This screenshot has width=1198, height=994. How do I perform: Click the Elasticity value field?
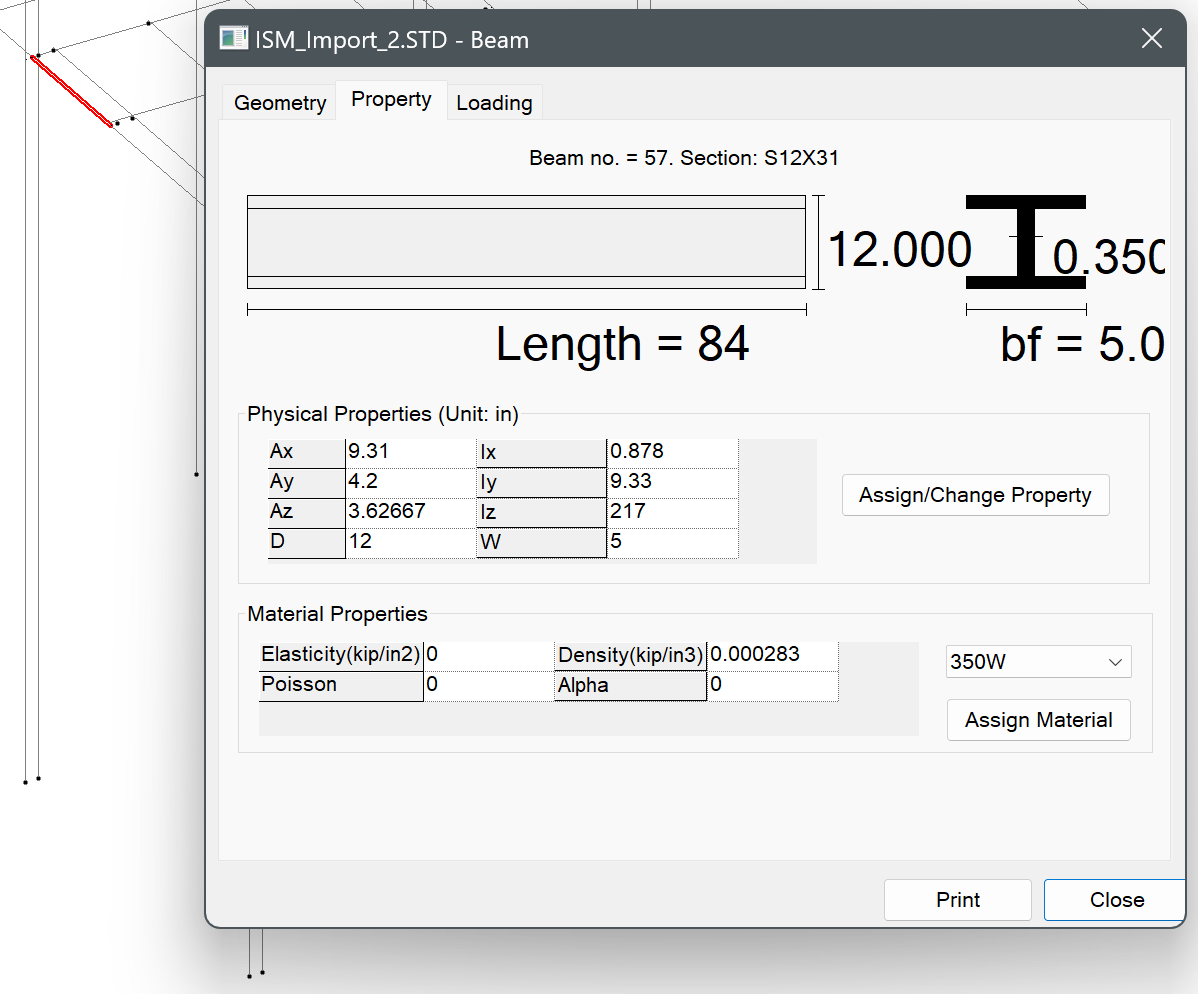click(x=488, y=655)
